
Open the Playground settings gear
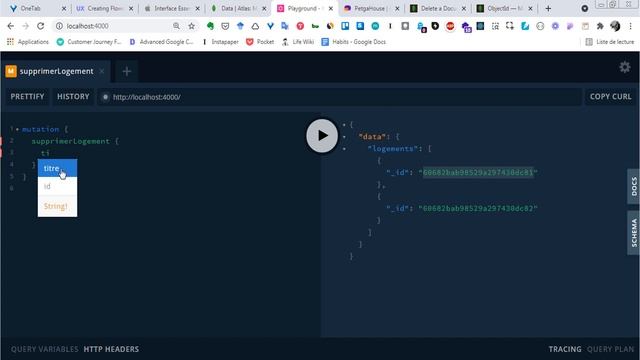pyautogui.click(x=624, y=67)
